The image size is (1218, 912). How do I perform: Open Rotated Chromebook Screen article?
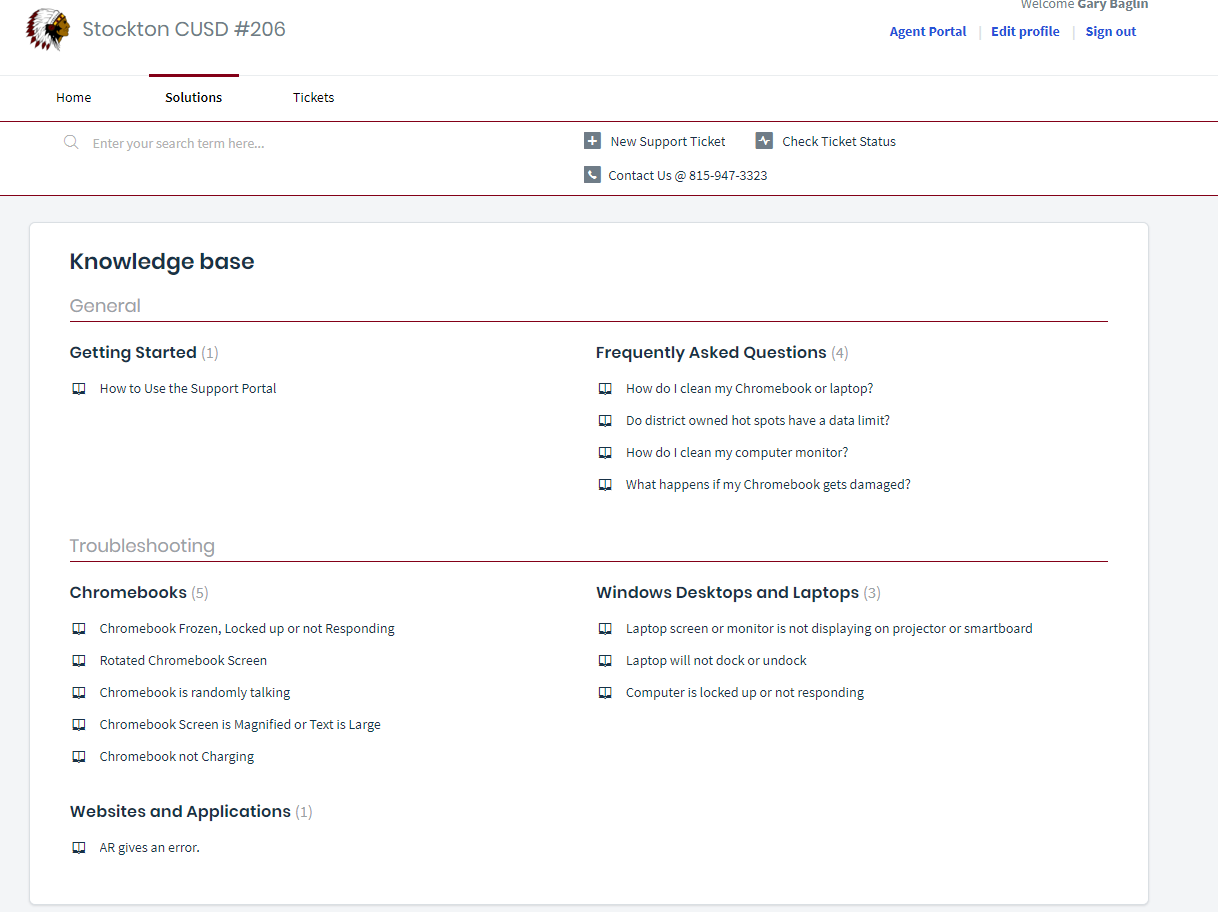pyautogui.click(x=183, y=660)
